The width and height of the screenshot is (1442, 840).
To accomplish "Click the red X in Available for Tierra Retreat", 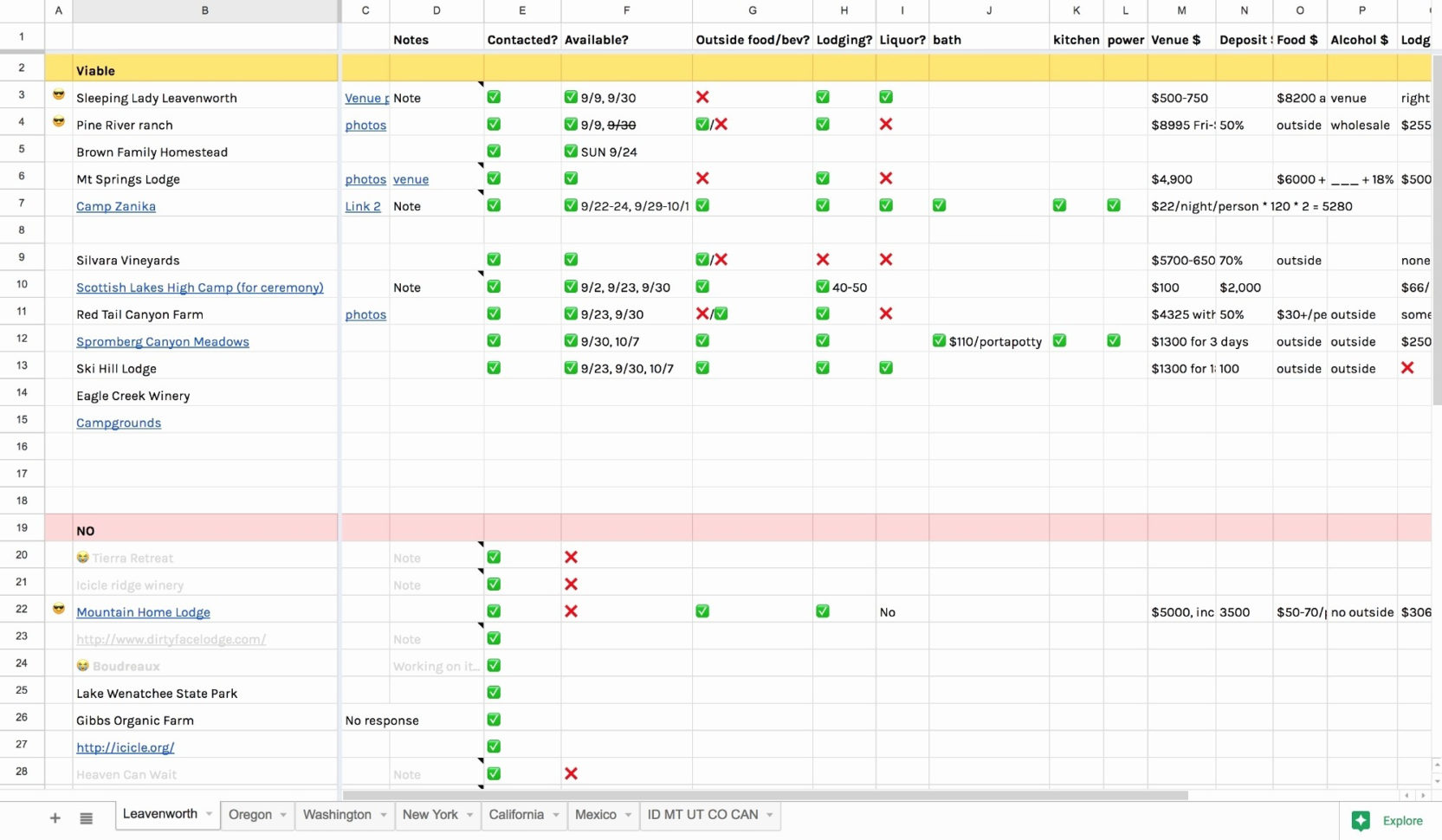I will 571,558.
